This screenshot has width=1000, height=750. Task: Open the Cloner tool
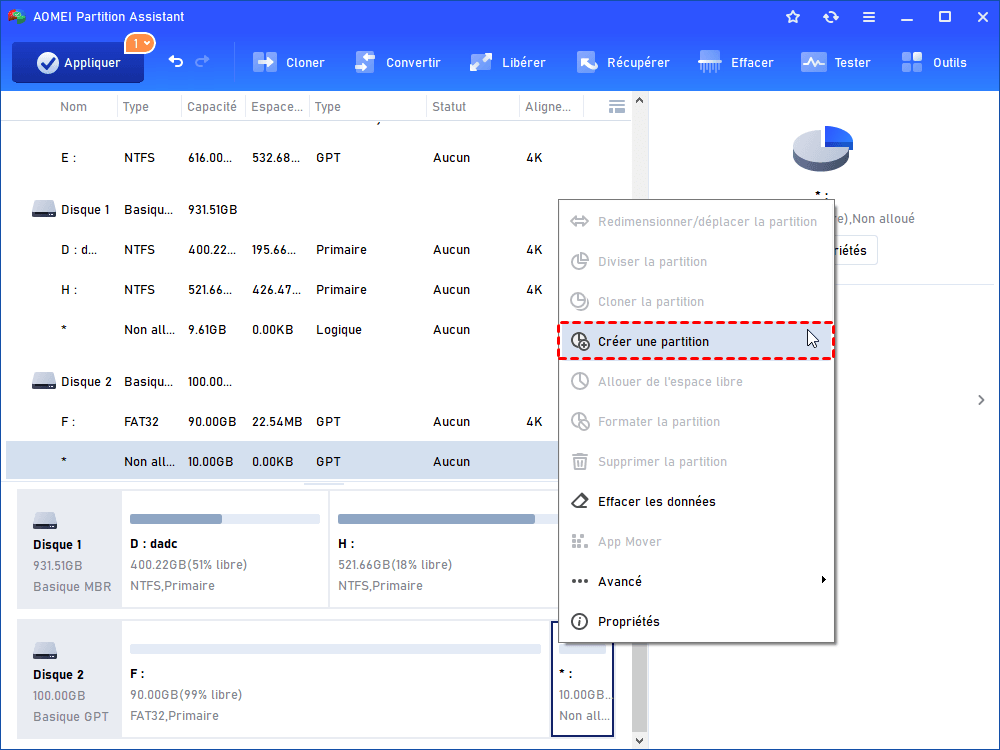click(288, 62)
